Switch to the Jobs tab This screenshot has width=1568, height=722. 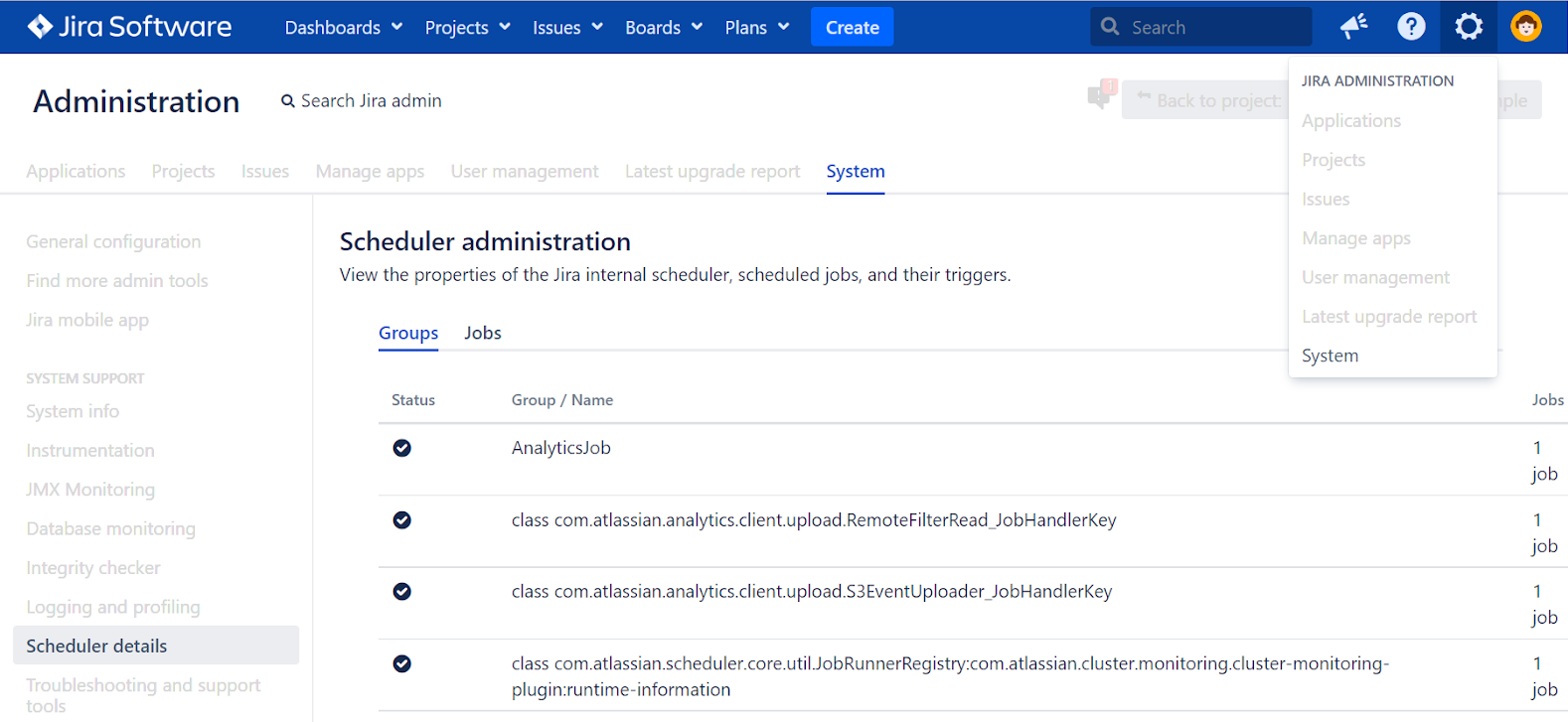pyautogui.click(x=483, y=333)
